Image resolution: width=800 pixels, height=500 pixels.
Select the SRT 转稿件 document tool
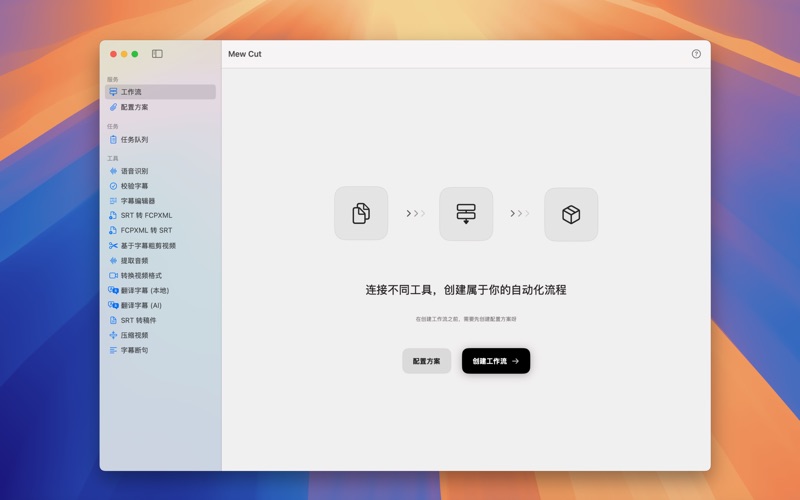tap(160, 320)
